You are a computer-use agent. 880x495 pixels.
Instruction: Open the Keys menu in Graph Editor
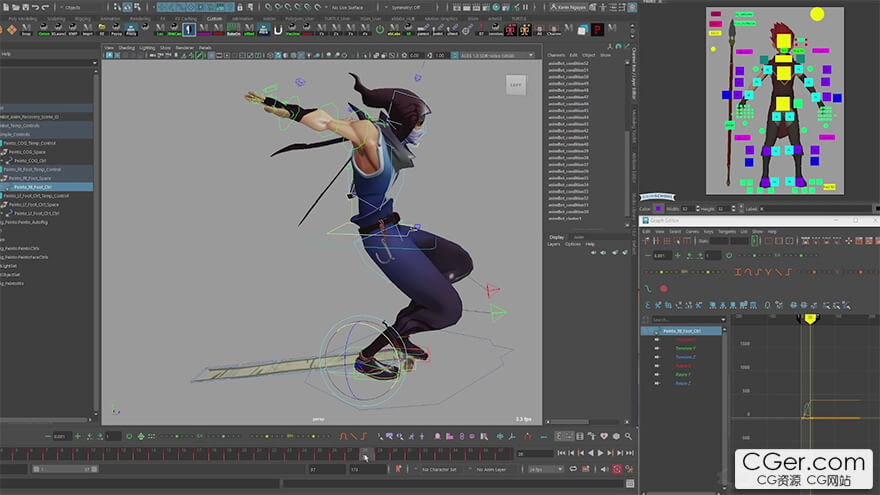(709, 231)
